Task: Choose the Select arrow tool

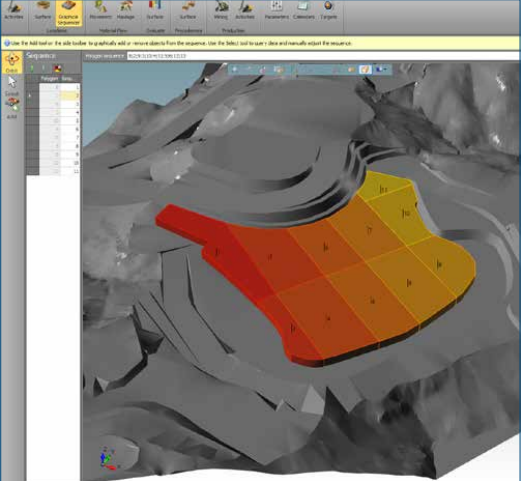Action: coord(12,86)
